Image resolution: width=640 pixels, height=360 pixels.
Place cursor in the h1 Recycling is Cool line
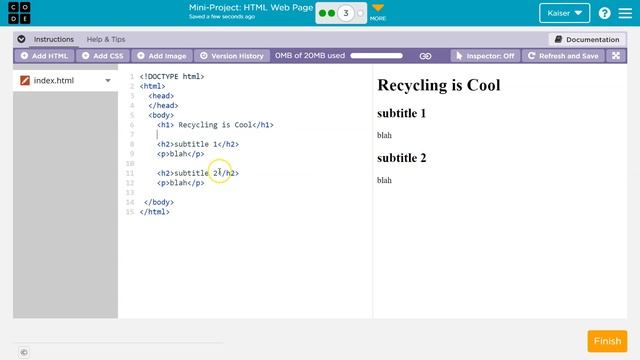215,125
